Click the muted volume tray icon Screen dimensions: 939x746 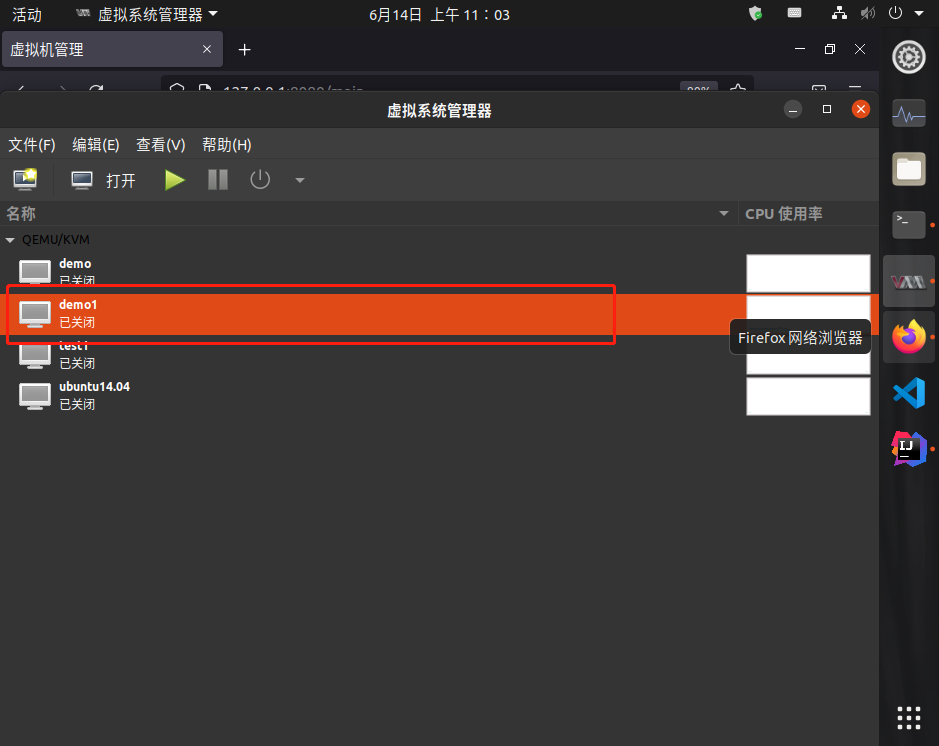868,13
